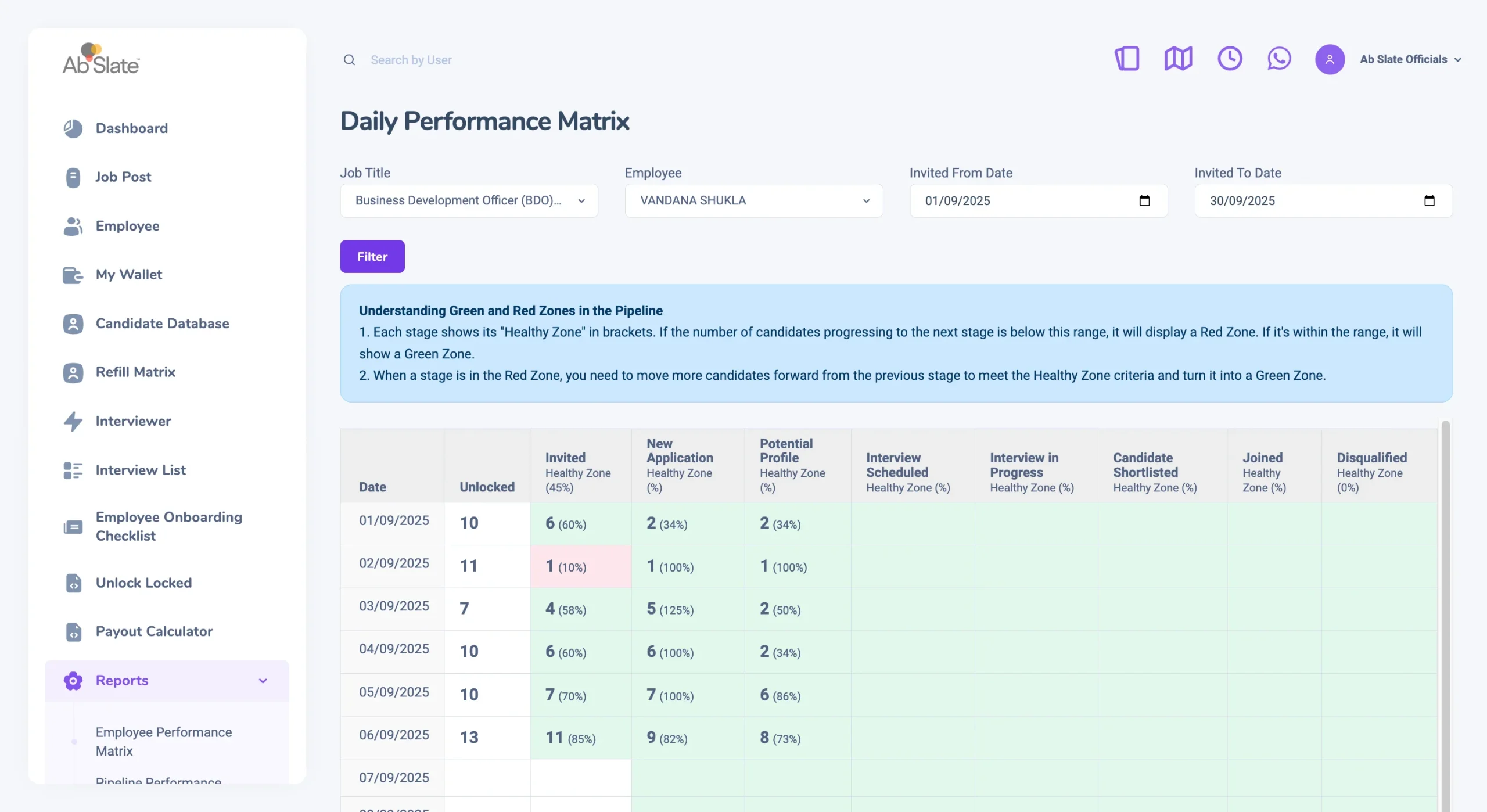The height and width of the screenshot is (812, 1487).
Task: Expand the Ab Slate Officials account menu
Action: [1410, 59]
